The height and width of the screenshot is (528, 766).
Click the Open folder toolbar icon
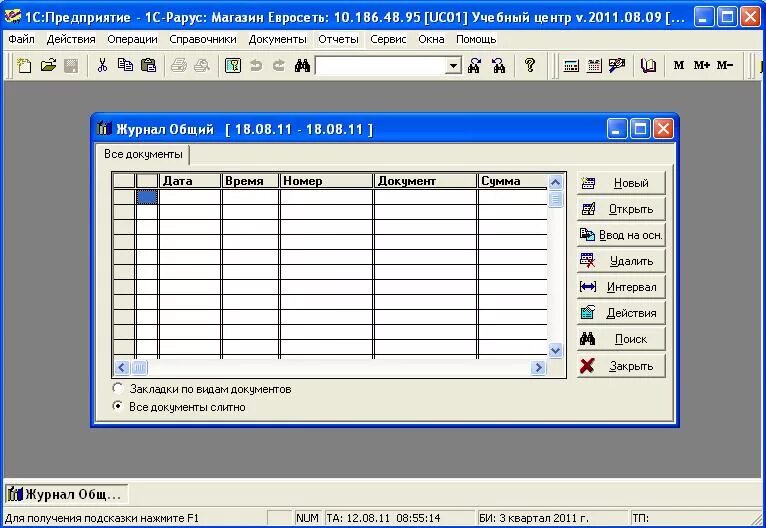[48, 65]
